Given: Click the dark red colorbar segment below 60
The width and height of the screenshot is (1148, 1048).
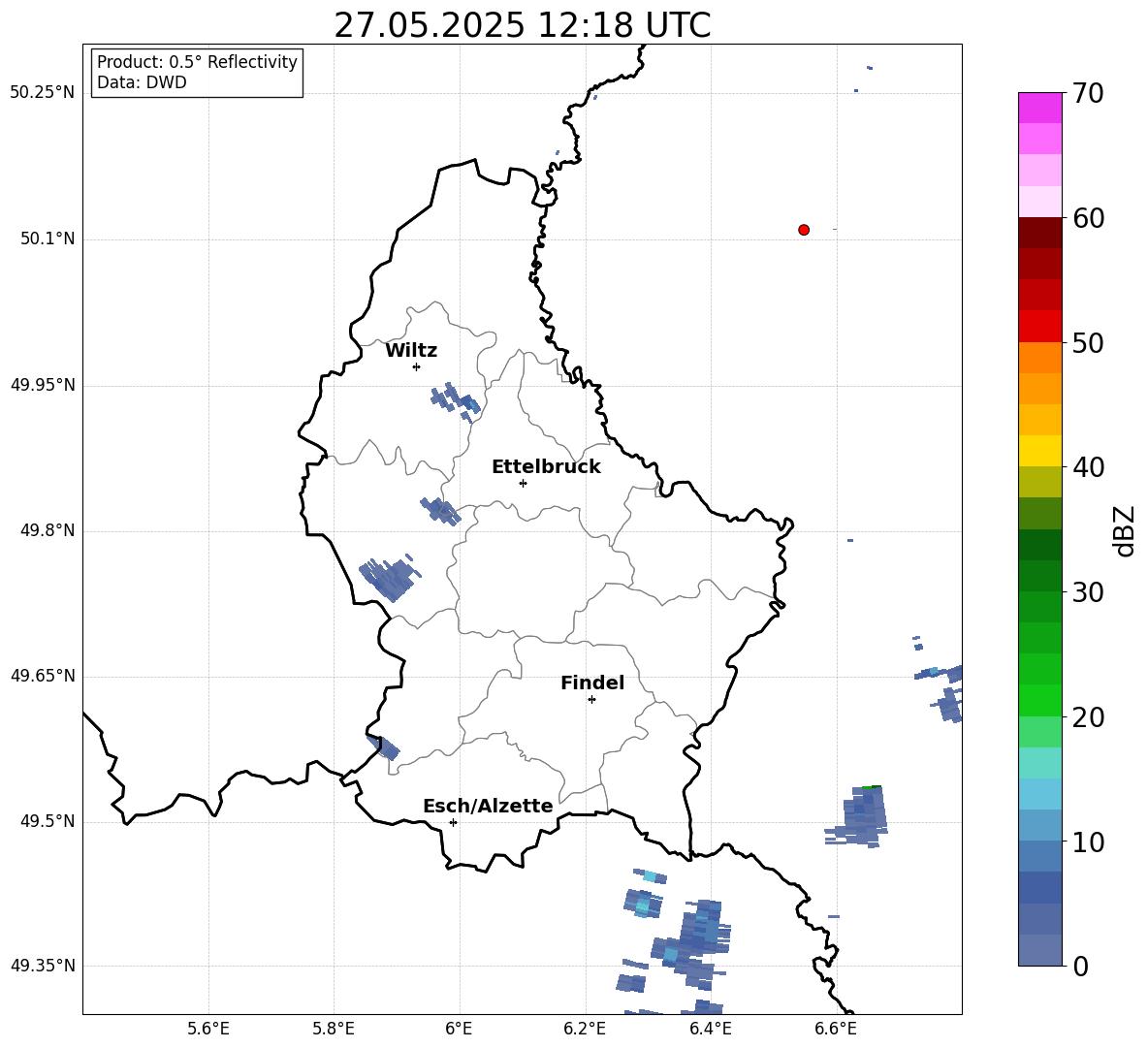Looking at the screenshot, I should pos(1039,233).
